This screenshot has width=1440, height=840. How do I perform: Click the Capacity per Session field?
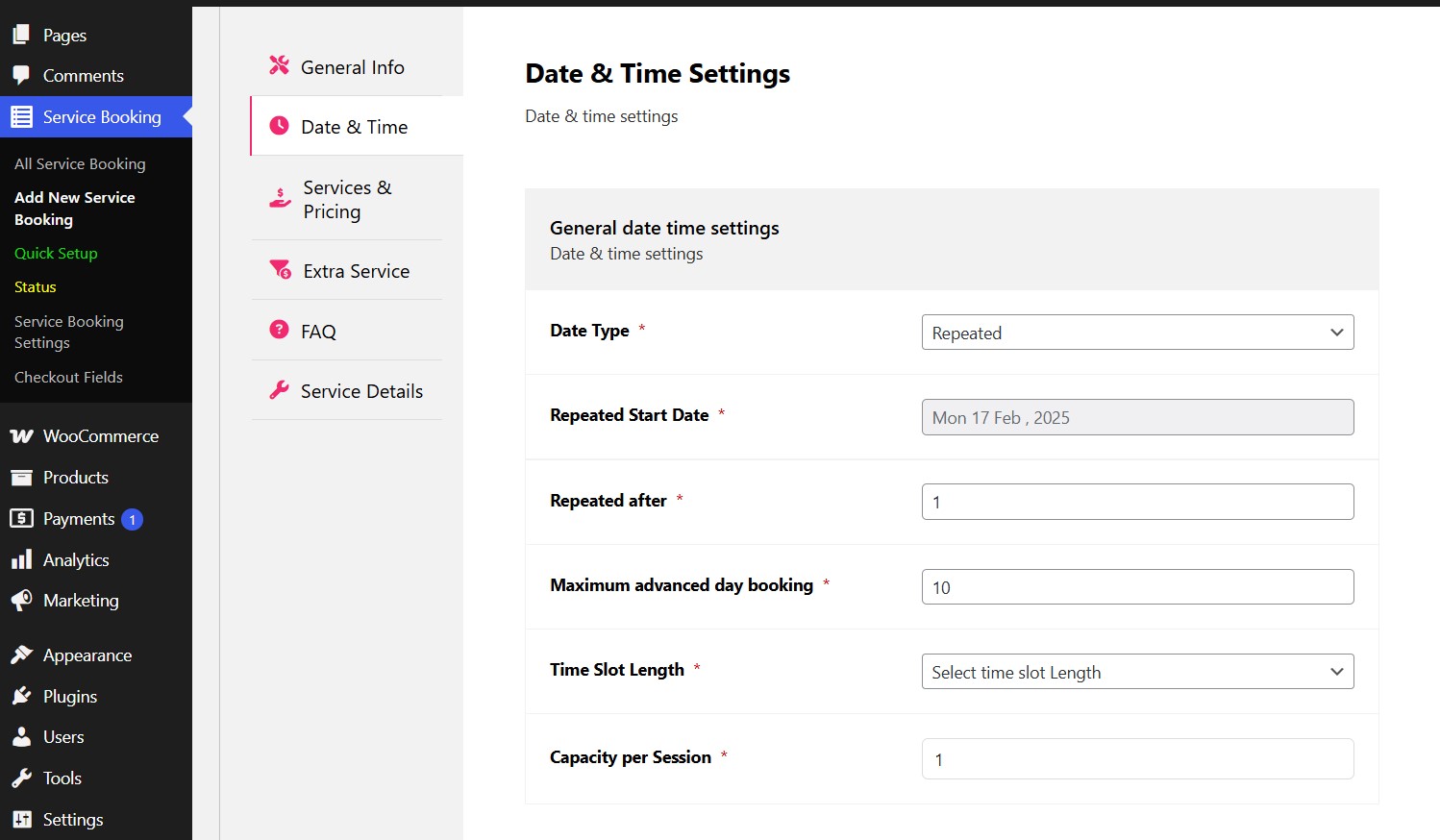tap(1137, 758)
